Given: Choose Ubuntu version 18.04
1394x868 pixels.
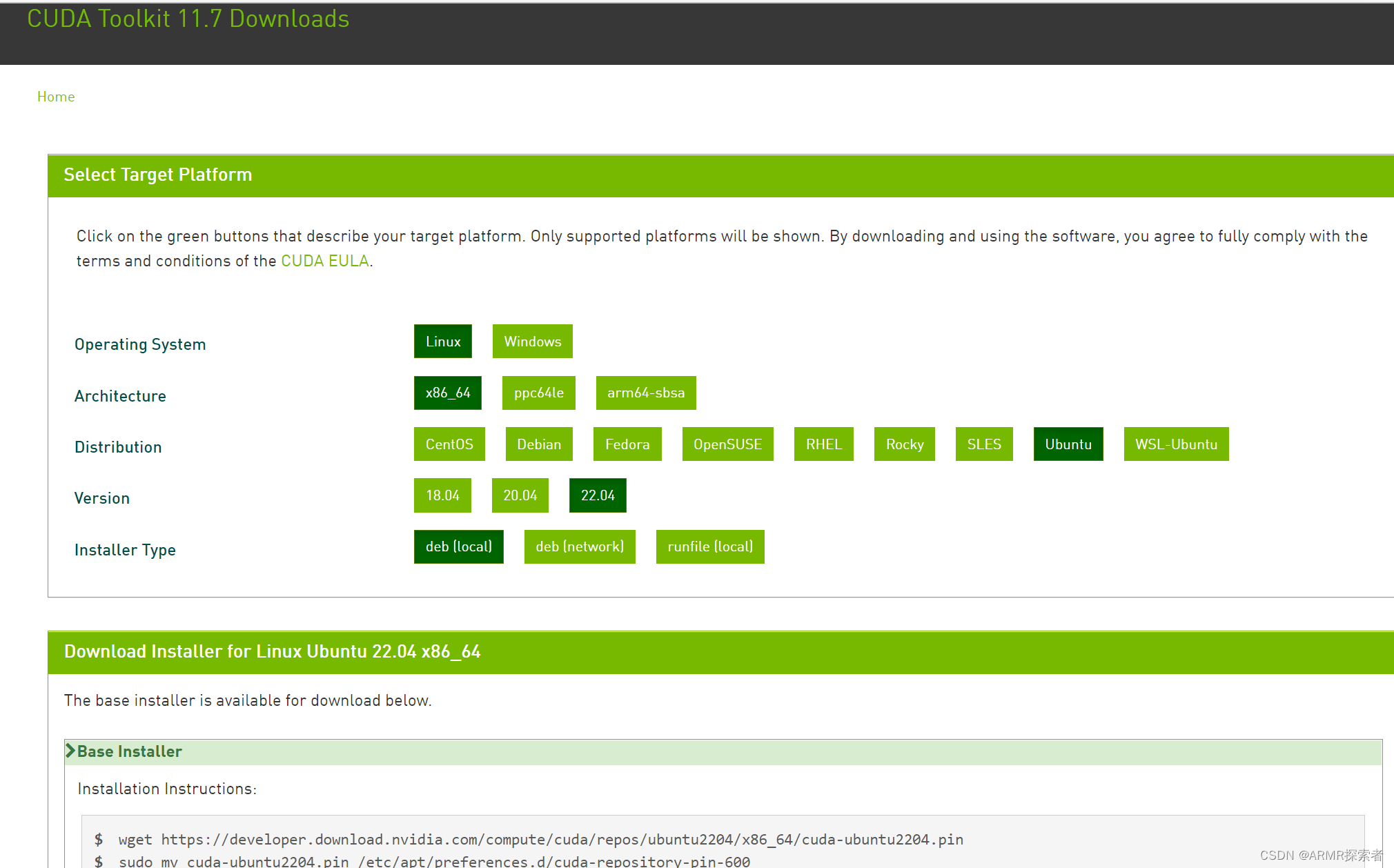Looking at the screenshot, I should click(x=442, y=495).
